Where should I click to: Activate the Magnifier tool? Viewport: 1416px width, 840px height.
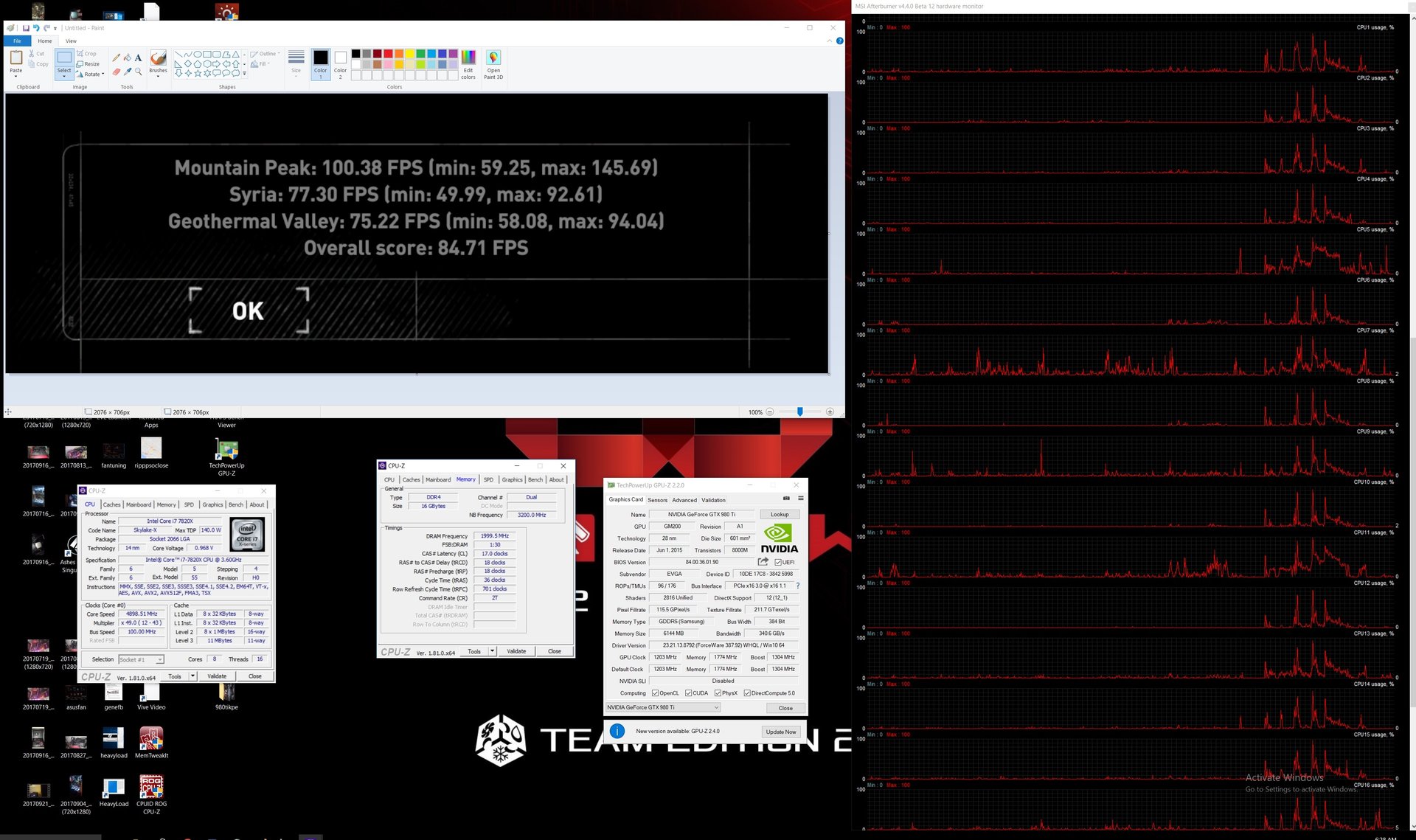coord(139,72)
